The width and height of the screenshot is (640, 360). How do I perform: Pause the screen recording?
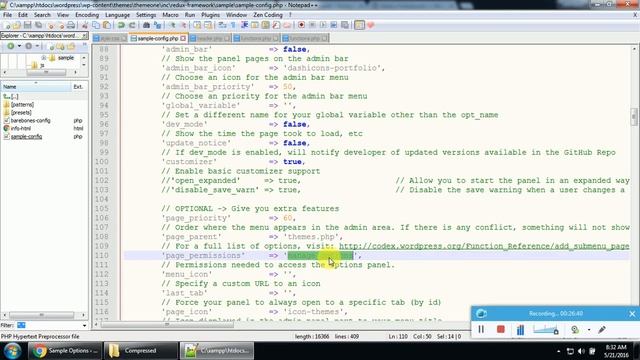[x=481, y=329]
